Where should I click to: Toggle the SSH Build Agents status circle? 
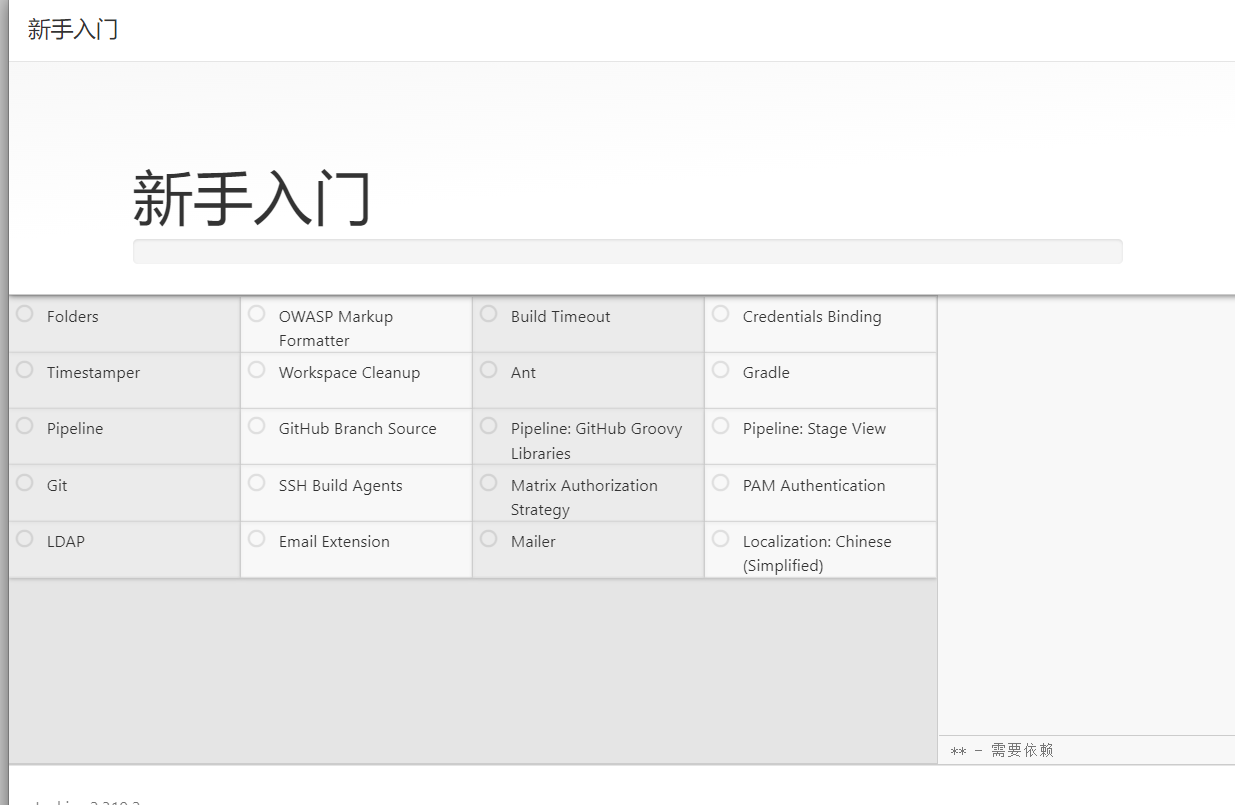click(x=257, y=483)
